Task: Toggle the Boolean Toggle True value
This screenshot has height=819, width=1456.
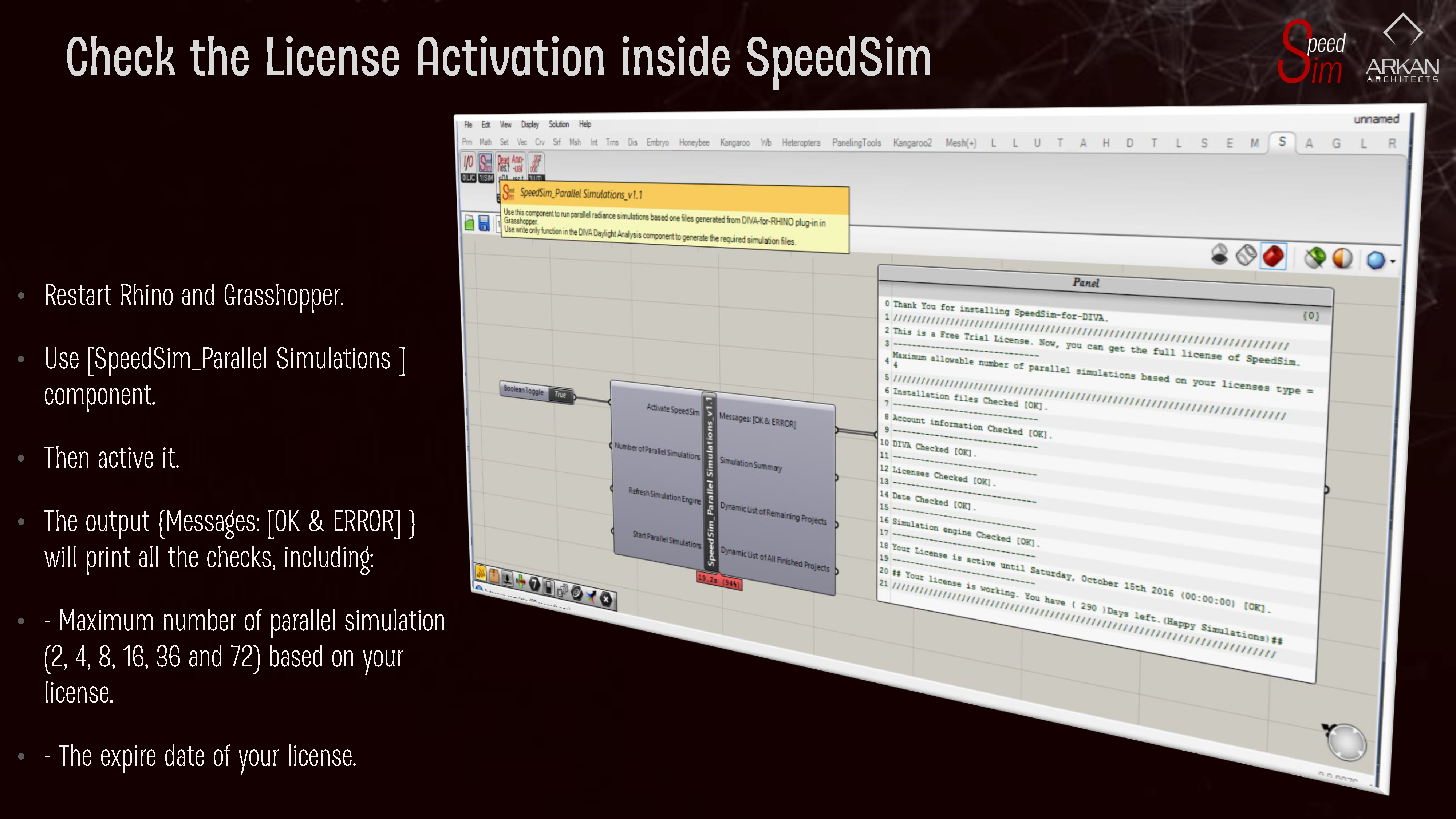Action: [560, 395]
